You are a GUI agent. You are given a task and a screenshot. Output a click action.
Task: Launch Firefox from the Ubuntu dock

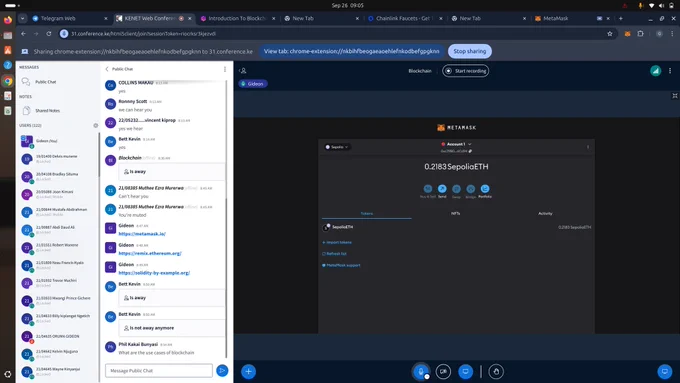(7, 20)
